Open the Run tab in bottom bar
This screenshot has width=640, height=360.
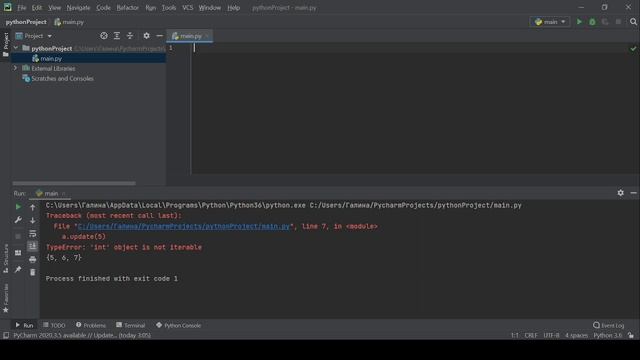point(24,325)
